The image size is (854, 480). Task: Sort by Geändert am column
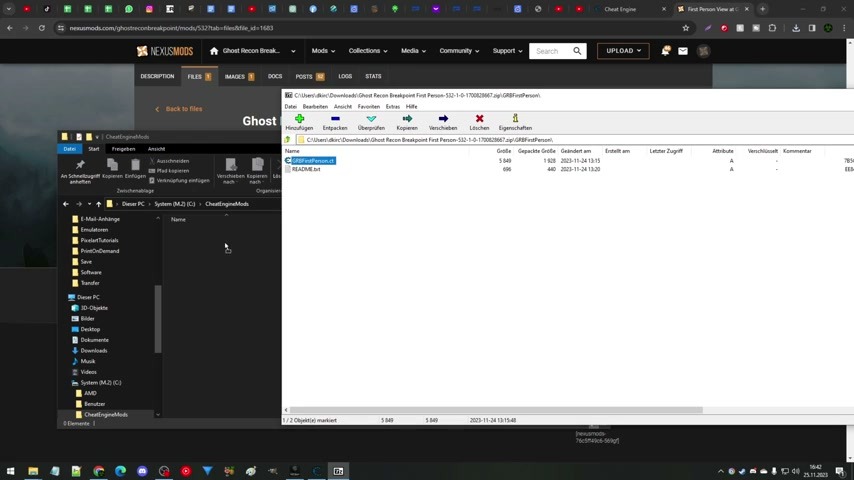[x=575, y=151]
